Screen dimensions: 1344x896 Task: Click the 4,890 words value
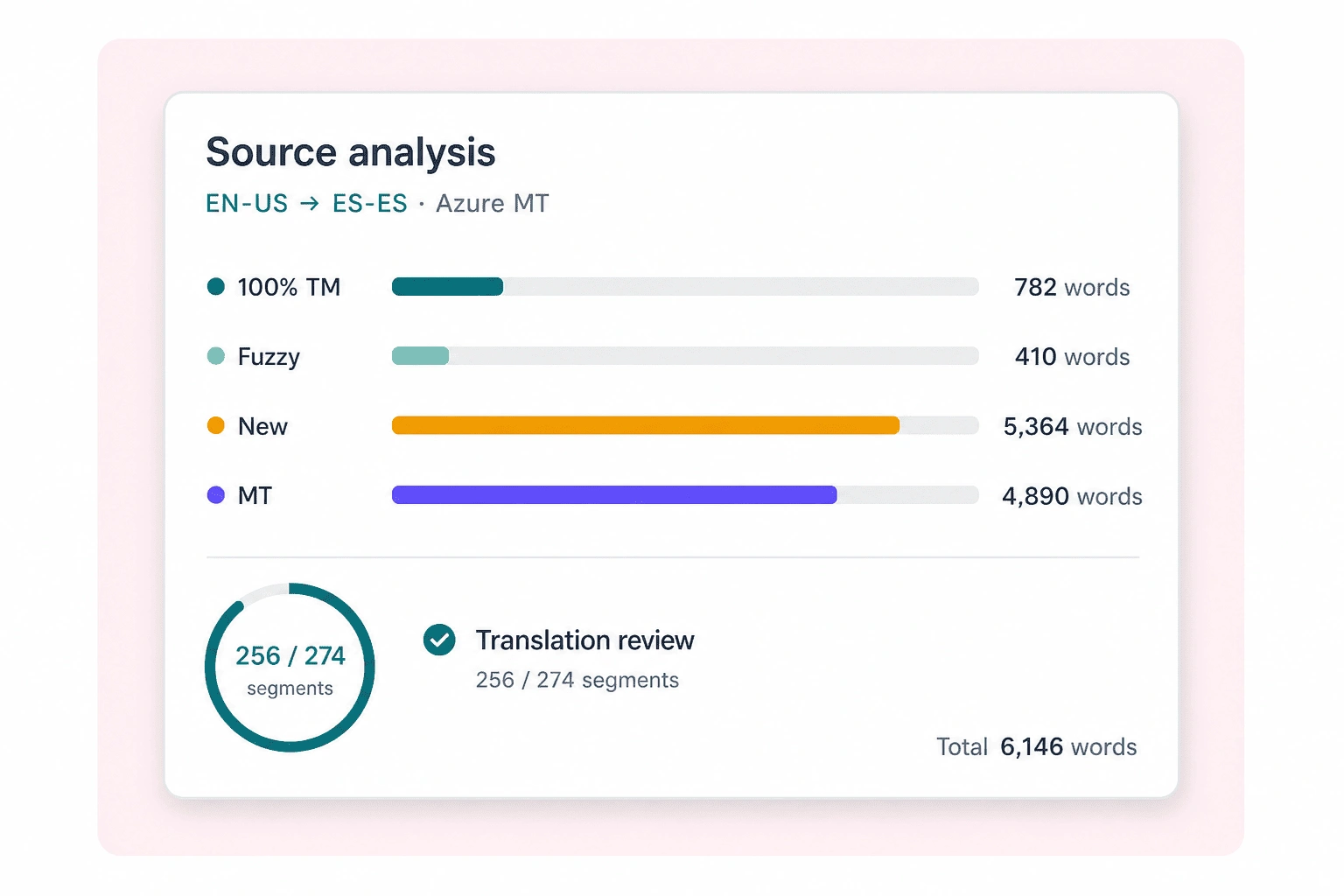coord(1072,496)
